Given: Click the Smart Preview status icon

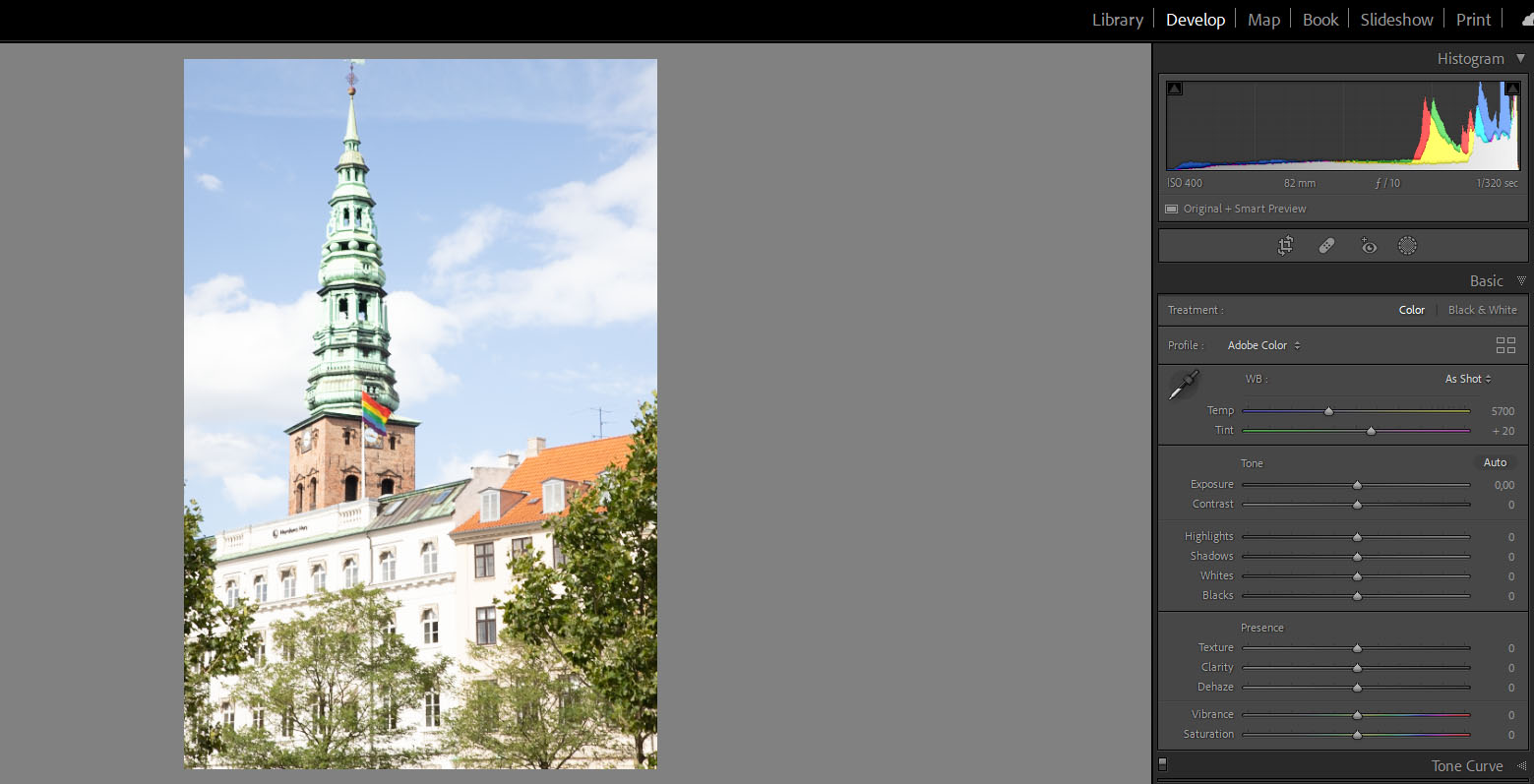Looking at the screenshot, I should pos(1171,209).
